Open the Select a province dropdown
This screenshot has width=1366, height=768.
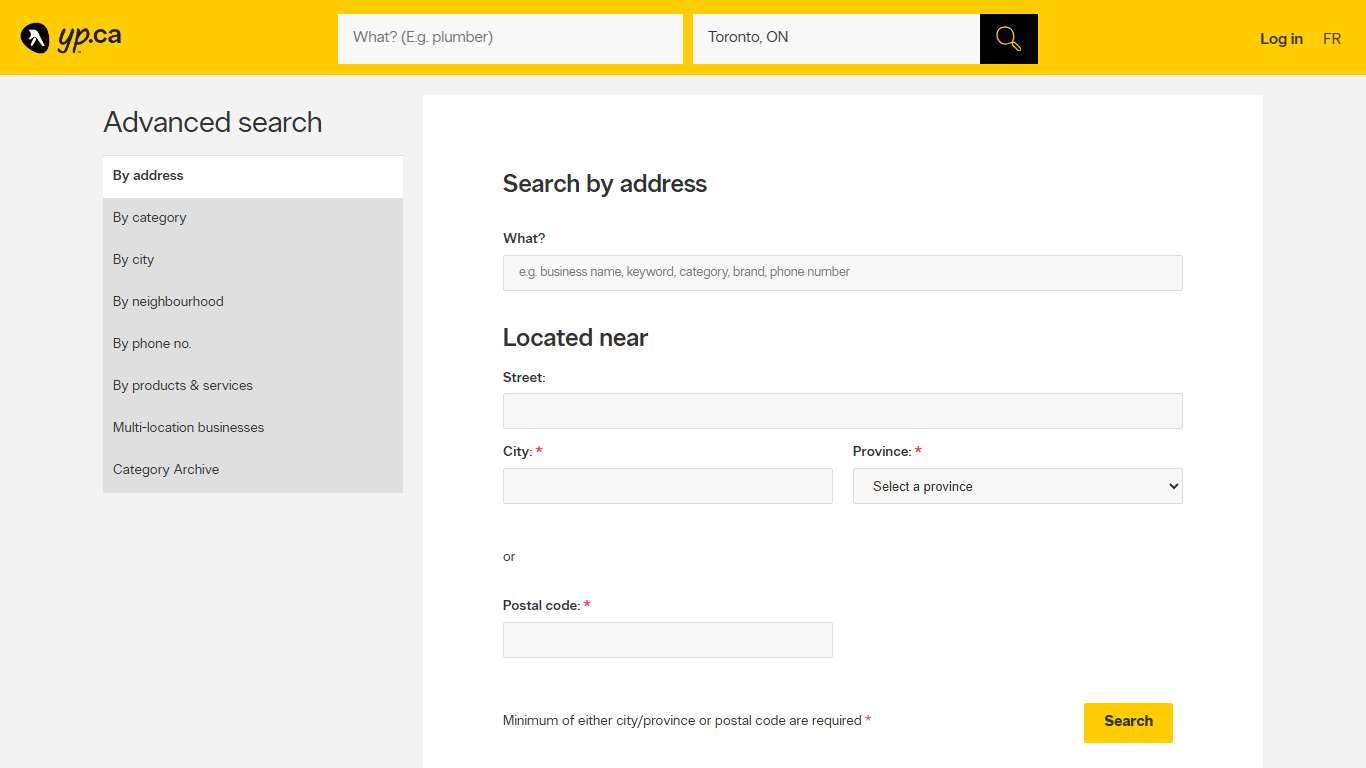1017,486
